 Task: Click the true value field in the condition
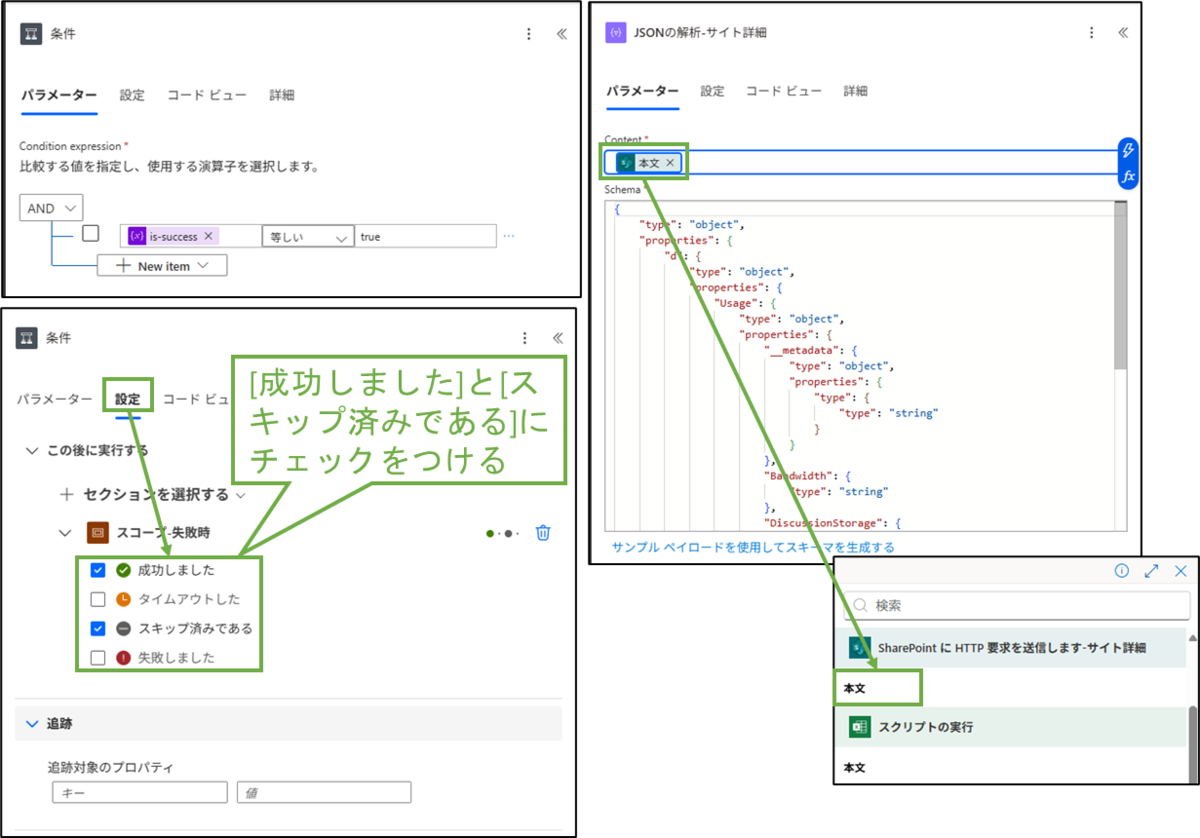(x=425, y=237)
